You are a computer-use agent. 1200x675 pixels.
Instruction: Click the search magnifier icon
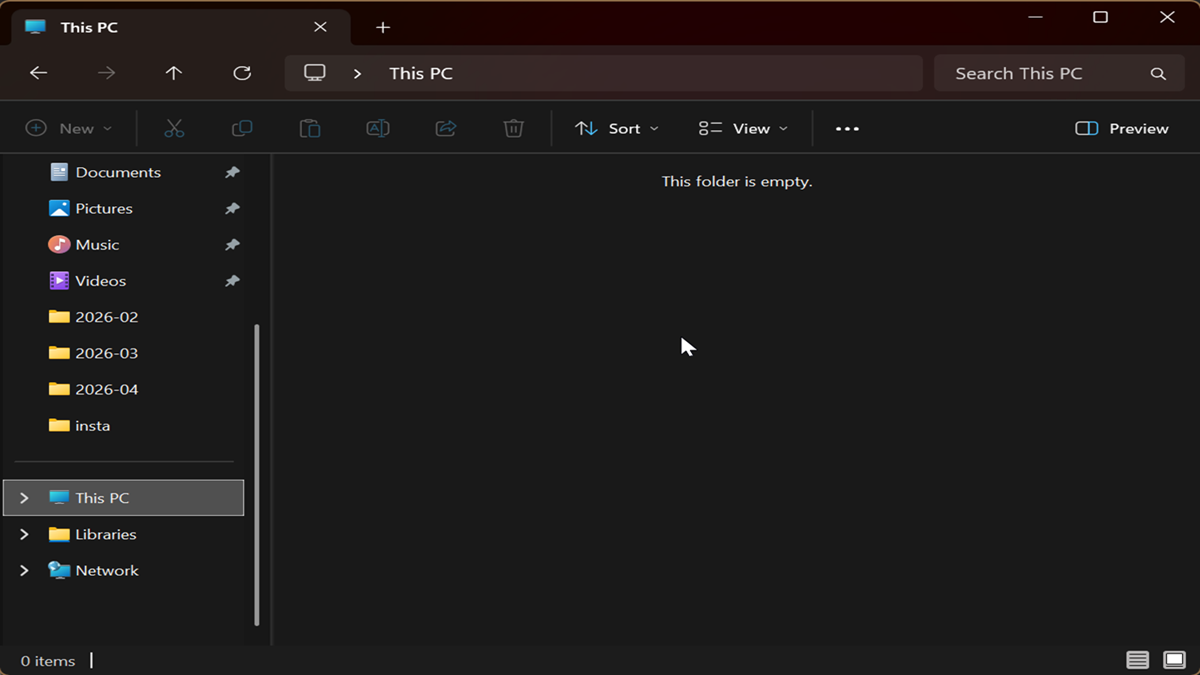point(1158,74)
